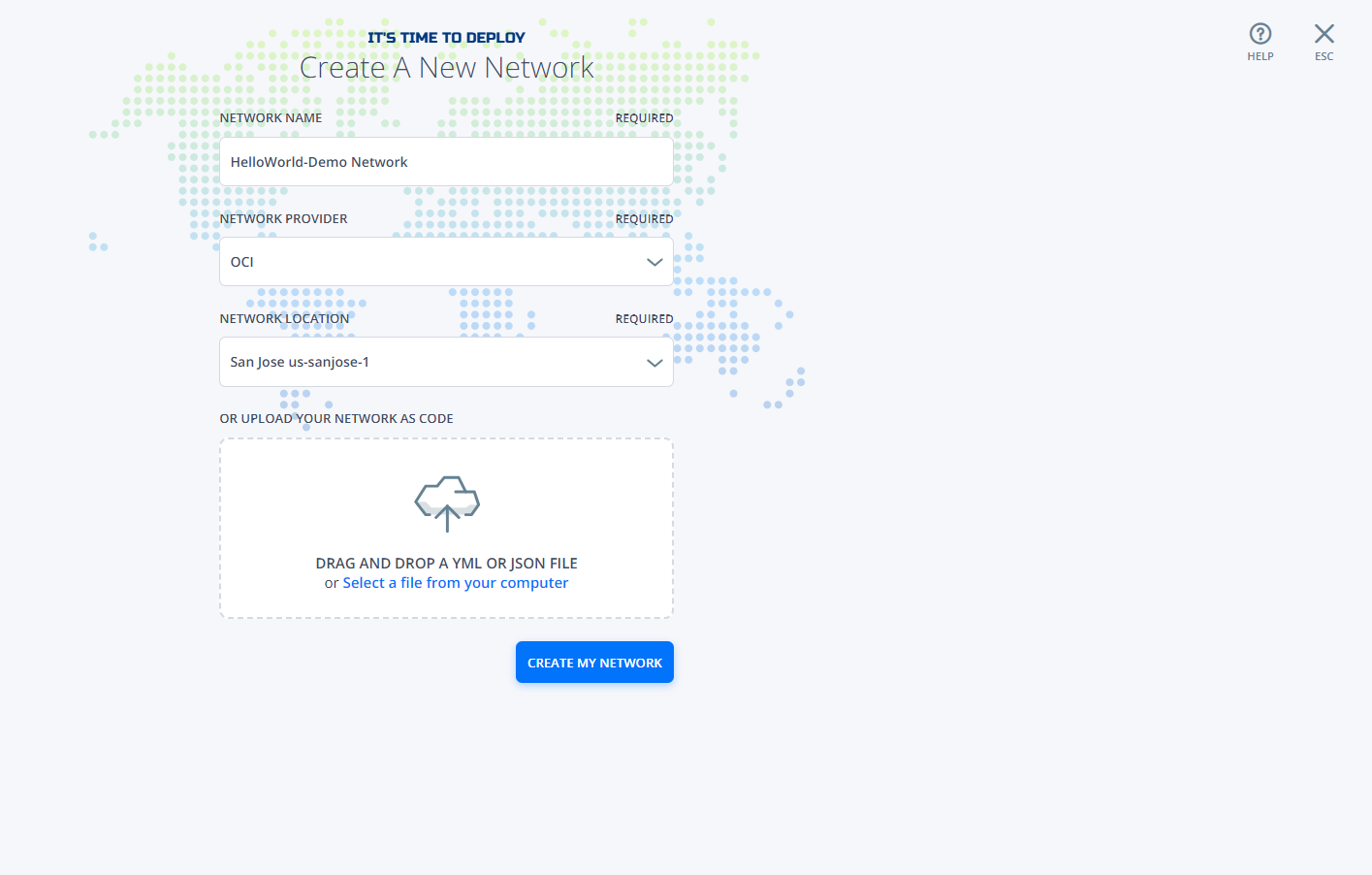
Task: Expand the San Jose us-sanjose-1 selector
Action: [x=446, y=361]
